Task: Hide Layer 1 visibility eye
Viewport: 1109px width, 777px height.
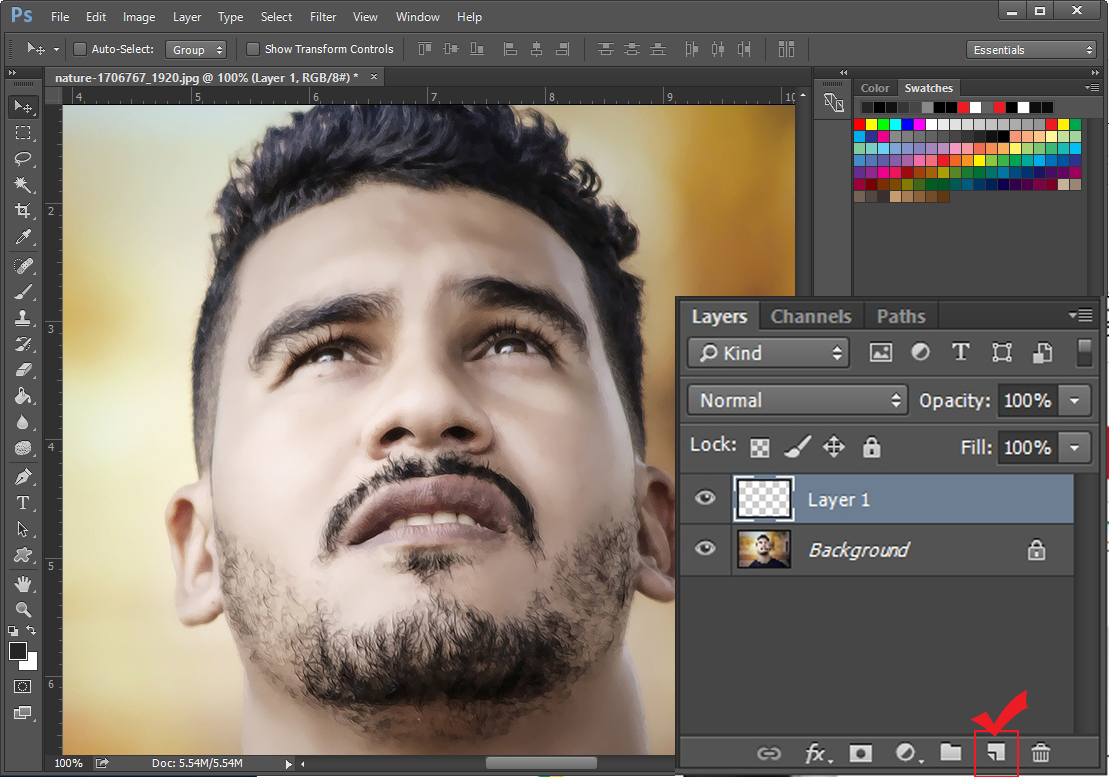Action: 705,498
